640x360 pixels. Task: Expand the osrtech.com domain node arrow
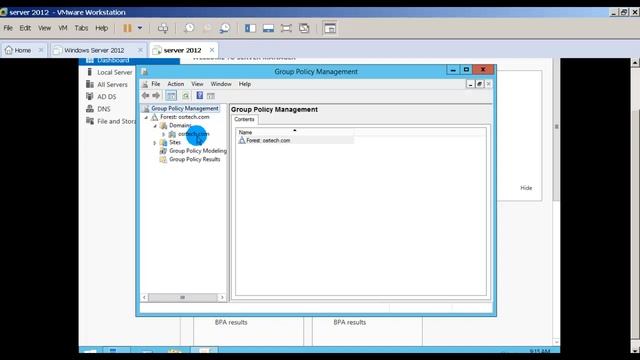(x=164, y=134)
